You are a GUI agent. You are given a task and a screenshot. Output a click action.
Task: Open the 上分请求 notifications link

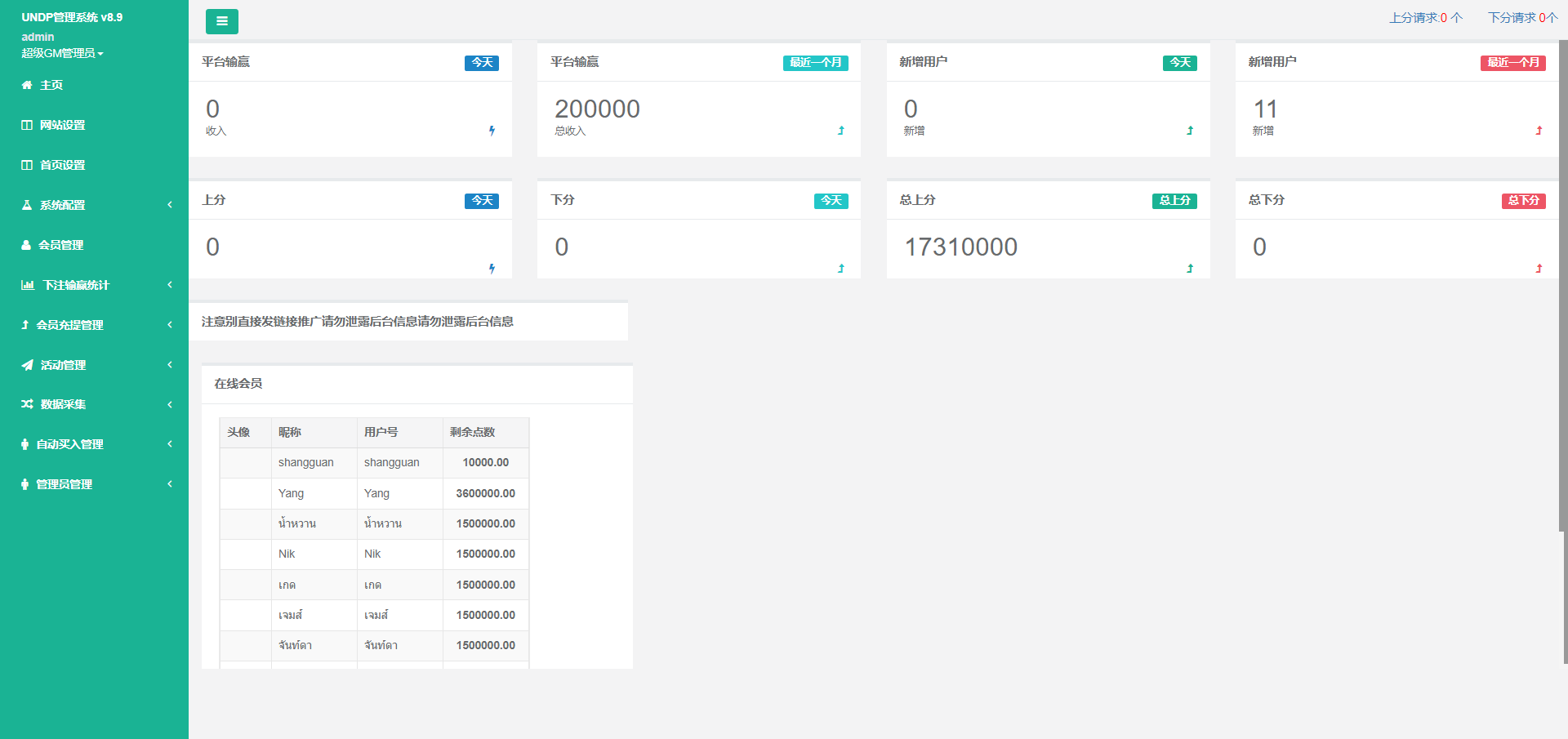click(x=1425, y=17)
